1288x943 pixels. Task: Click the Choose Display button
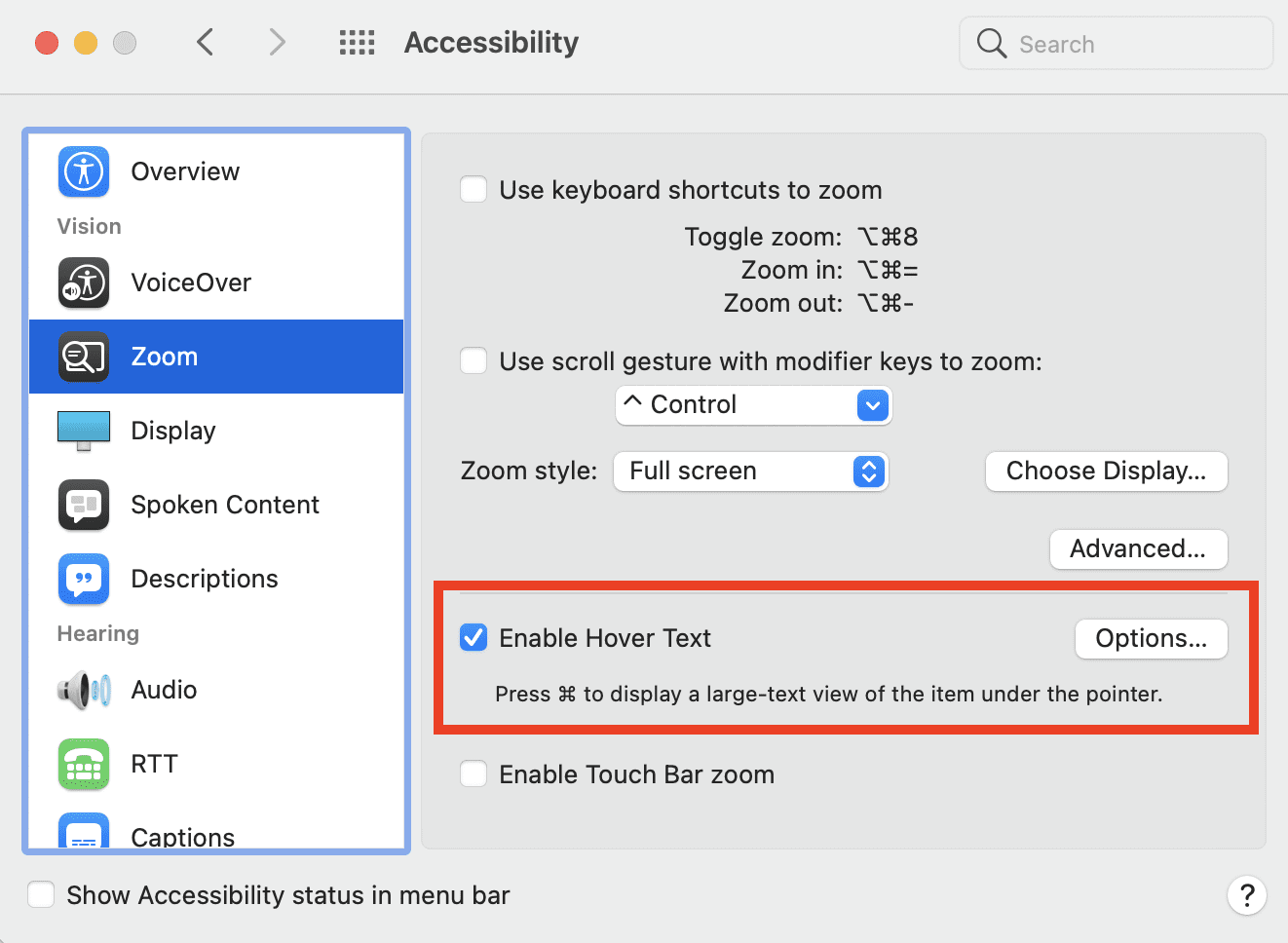pos(1106,471)
